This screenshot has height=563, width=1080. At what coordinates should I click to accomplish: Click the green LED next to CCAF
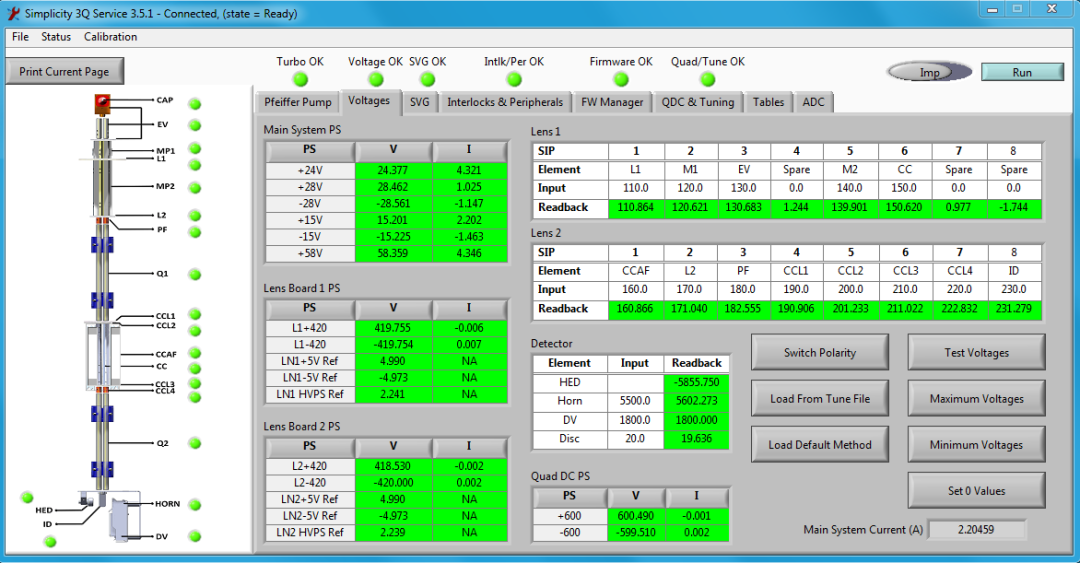195,353
